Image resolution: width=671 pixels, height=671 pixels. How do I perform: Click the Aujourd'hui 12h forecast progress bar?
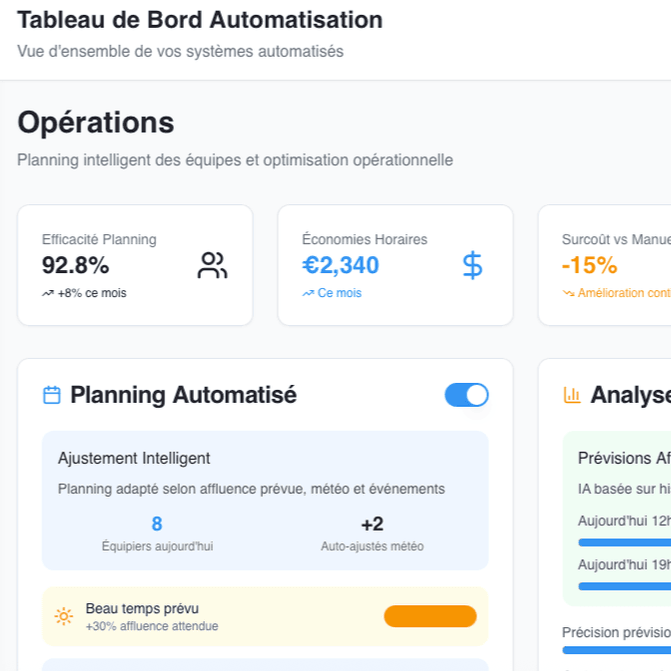[624, 542]
